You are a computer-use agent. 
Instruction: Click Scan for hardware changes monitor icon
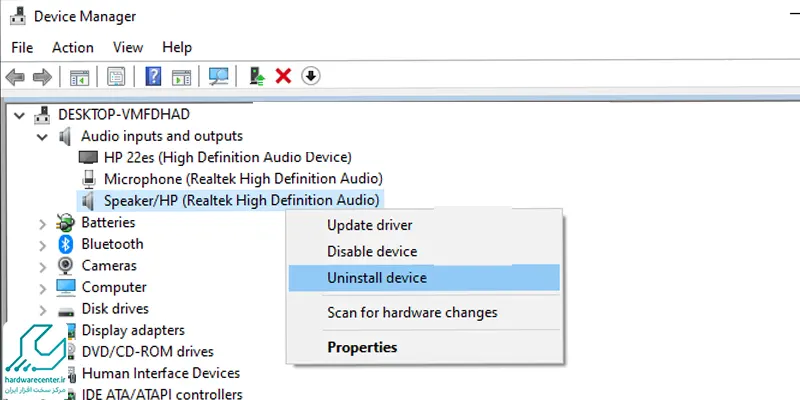coord(218,76)
